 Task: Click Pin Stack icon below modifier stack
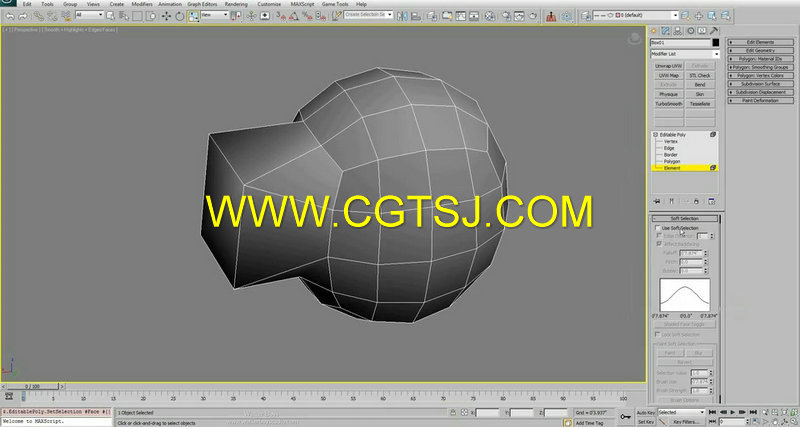click(x=657, y=202)
